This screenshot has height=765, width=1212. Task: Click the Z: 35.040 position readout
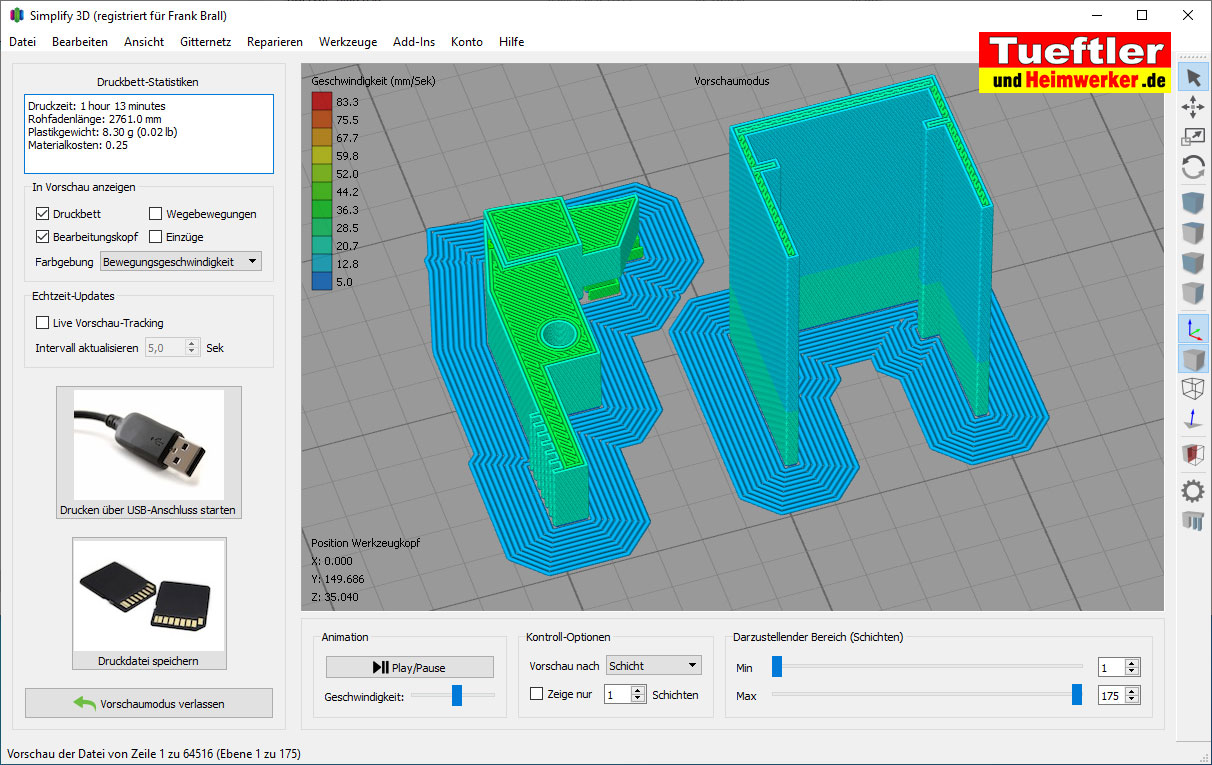pos(334,597)
